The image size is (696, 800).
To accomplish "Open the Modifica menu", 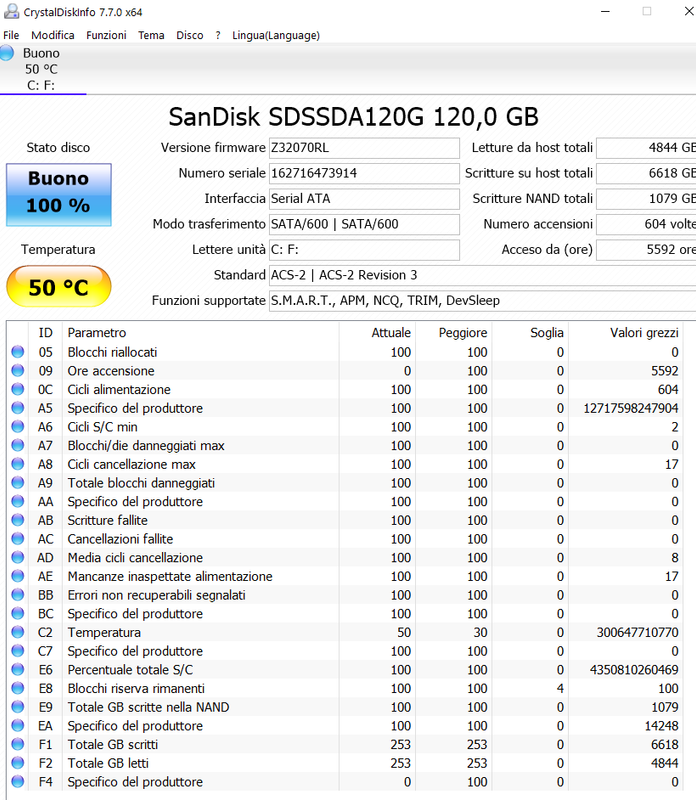I will [x=53, y=35].
